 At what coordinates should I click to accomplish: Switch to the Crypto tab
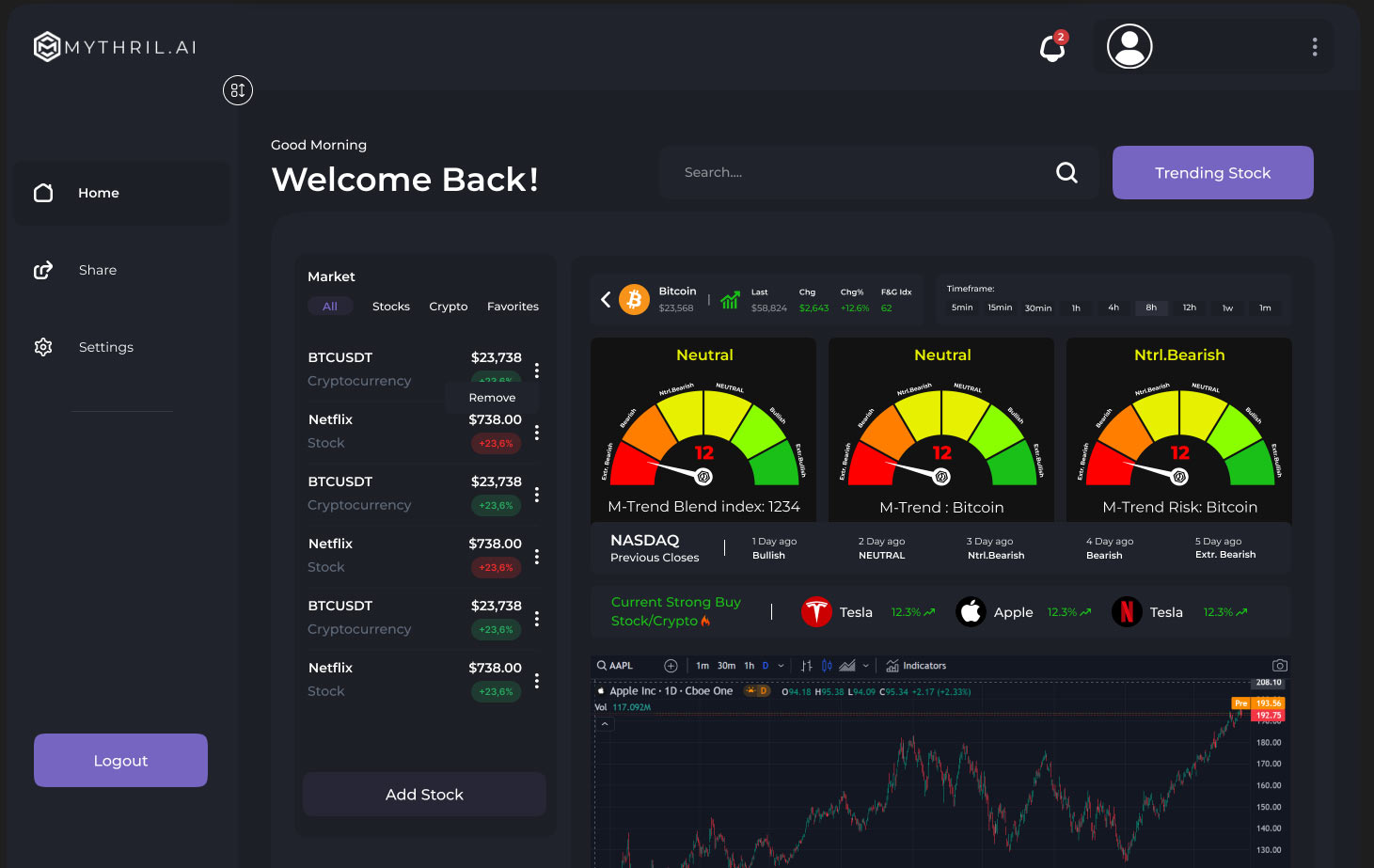[x=449, y=306]
